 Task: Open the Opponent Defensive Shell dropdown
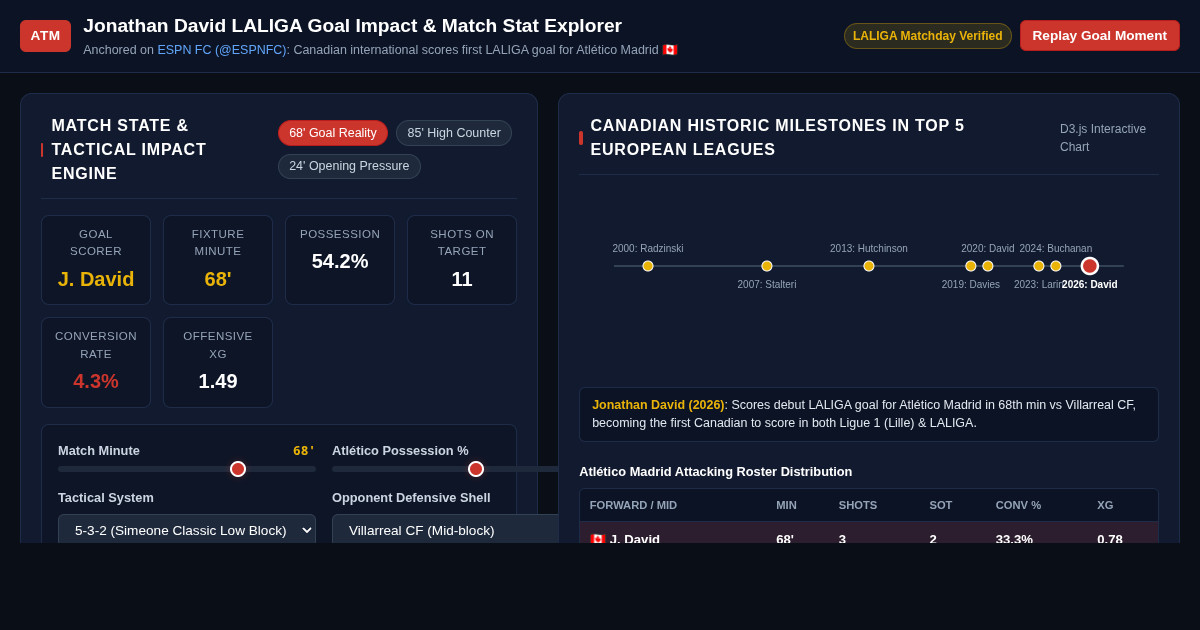(x=445, y=529)
